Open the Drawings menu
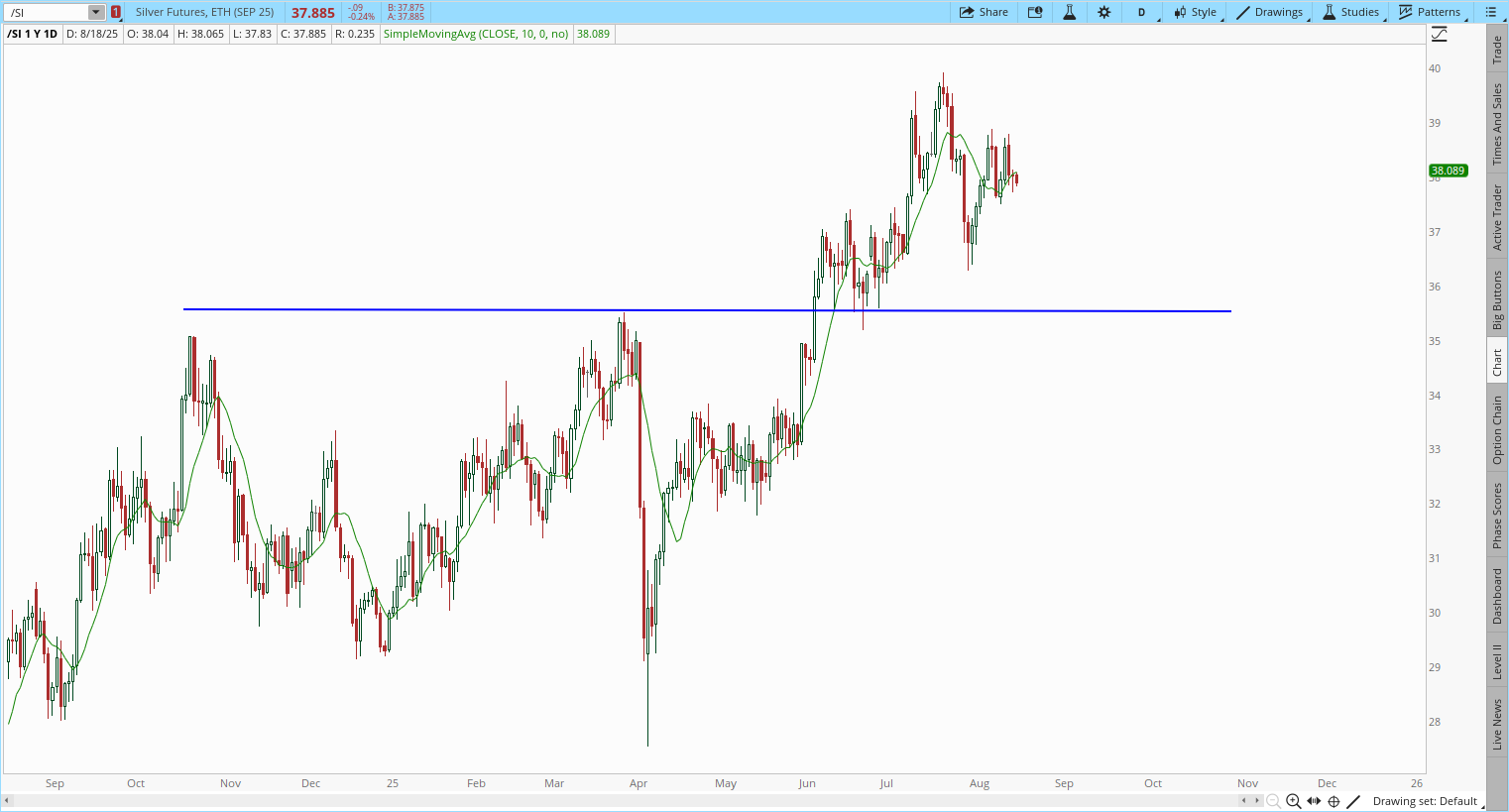This screenshot has width=1509, height=812. (1271, 12)
